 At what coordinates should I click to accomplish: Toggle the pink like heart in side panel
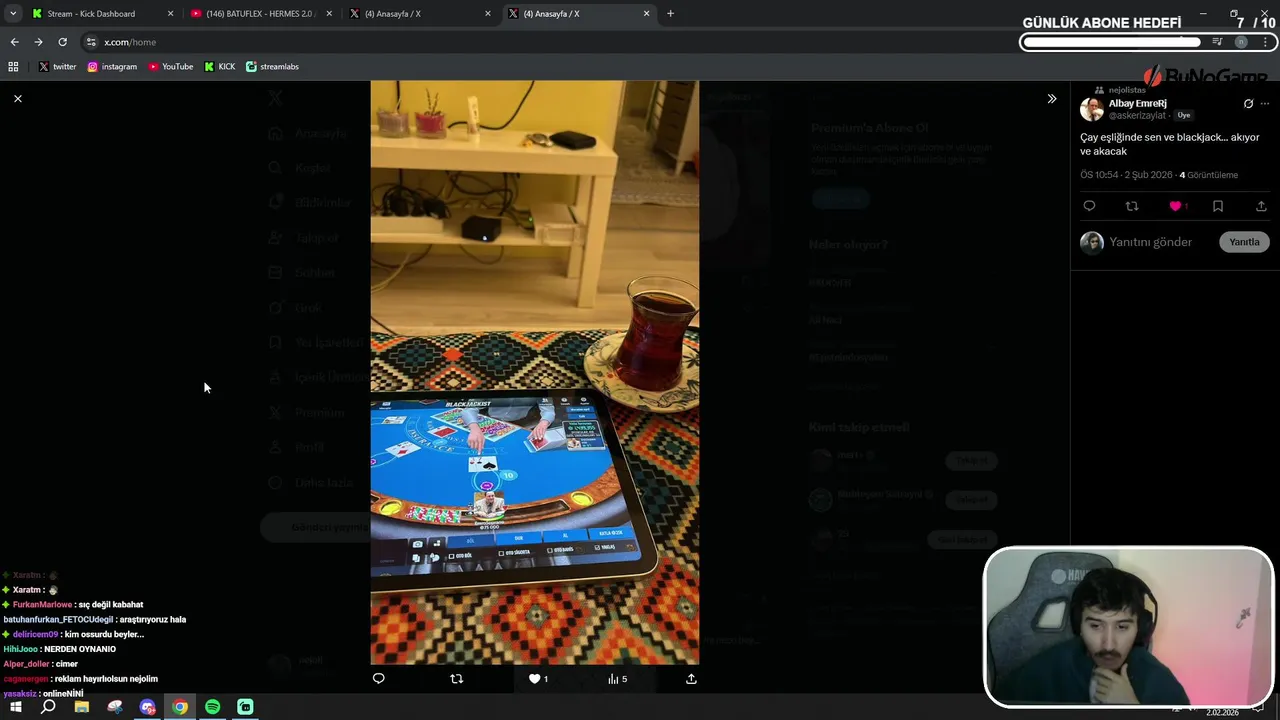click(x=1175, y=206)
